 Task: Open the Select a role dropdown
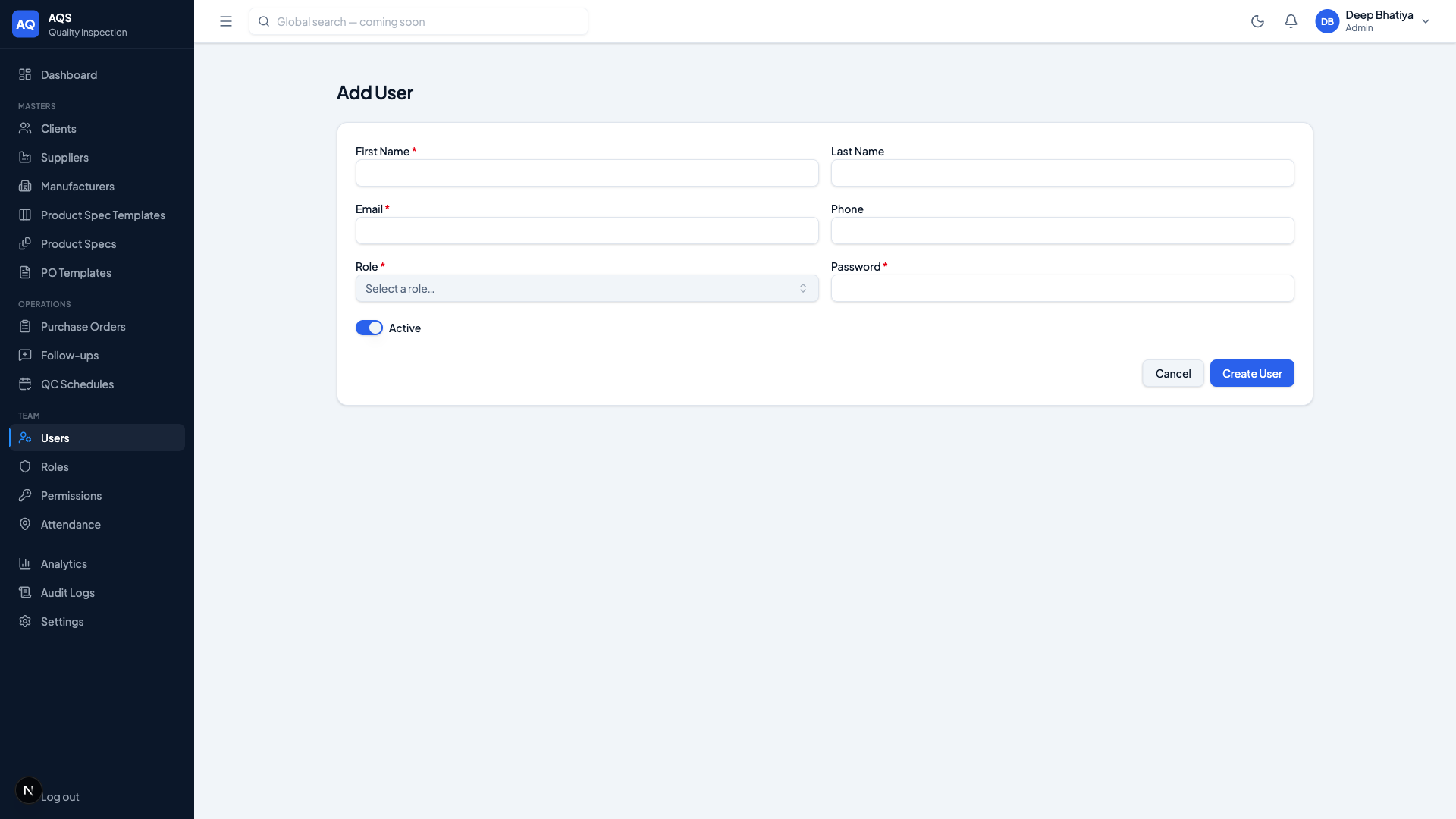pos(587,288)
